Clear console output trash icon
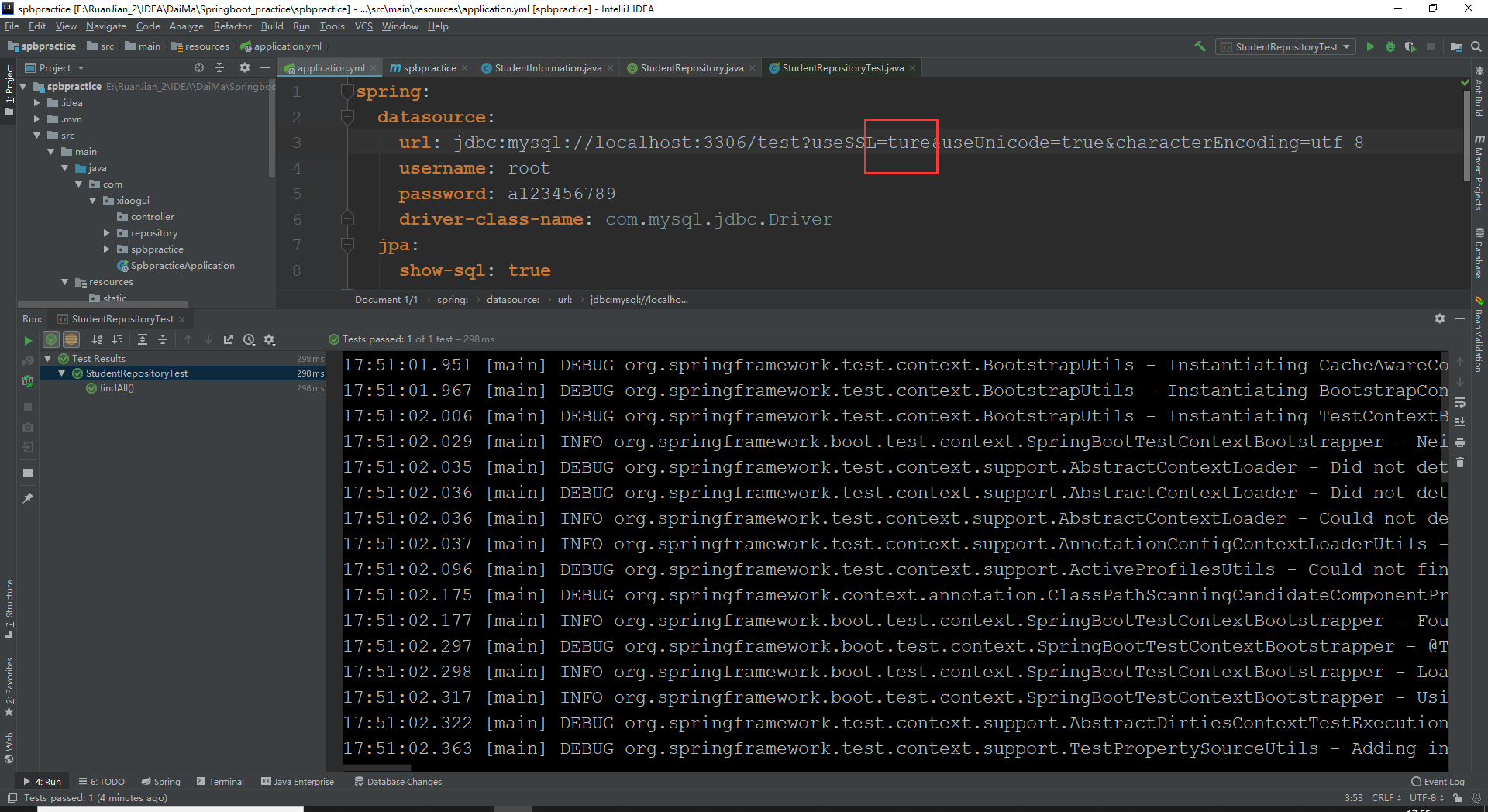The height and width of the screenshot is (812, 1488). pyautogui.click(x=1460, y=463)
